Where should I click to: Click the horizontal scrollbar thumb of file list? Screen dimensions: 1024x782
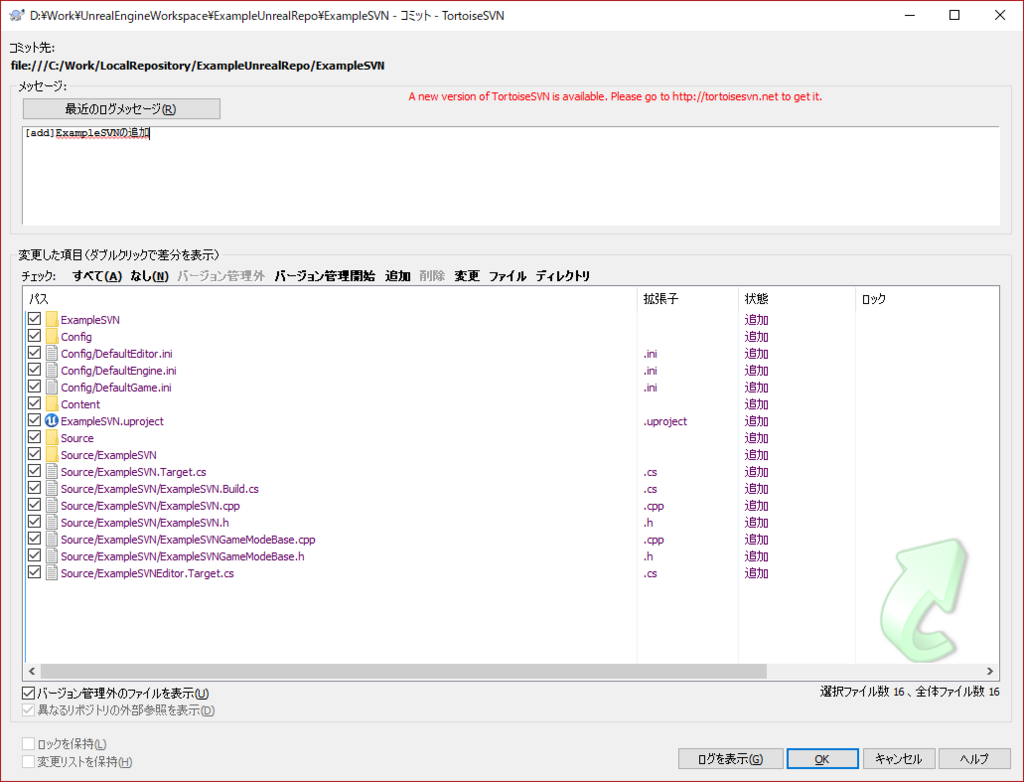pos(404,671)
